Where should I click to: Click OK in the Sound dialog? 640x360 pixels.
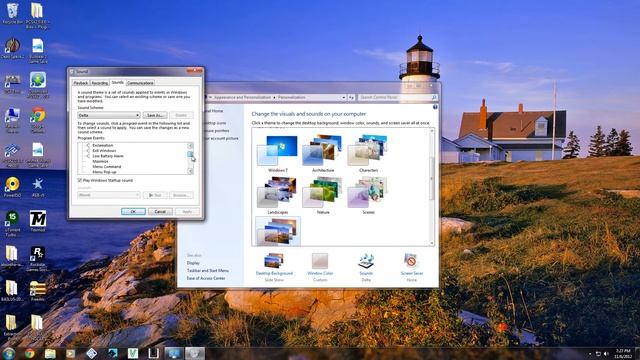133,211
